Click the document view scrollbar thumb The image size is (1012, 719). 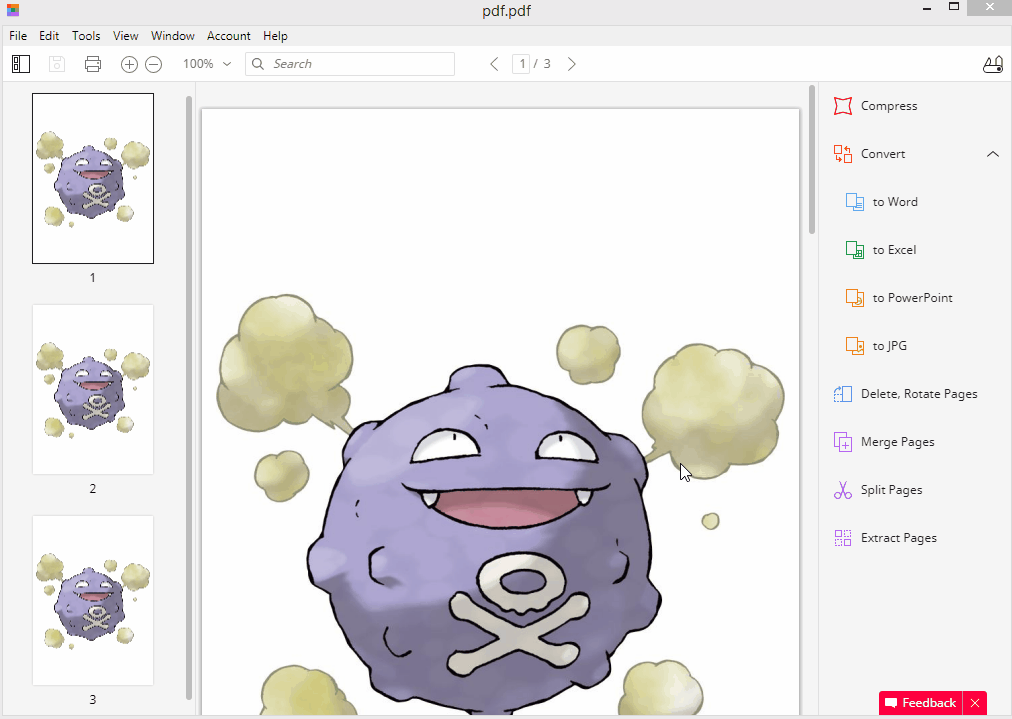812,160
